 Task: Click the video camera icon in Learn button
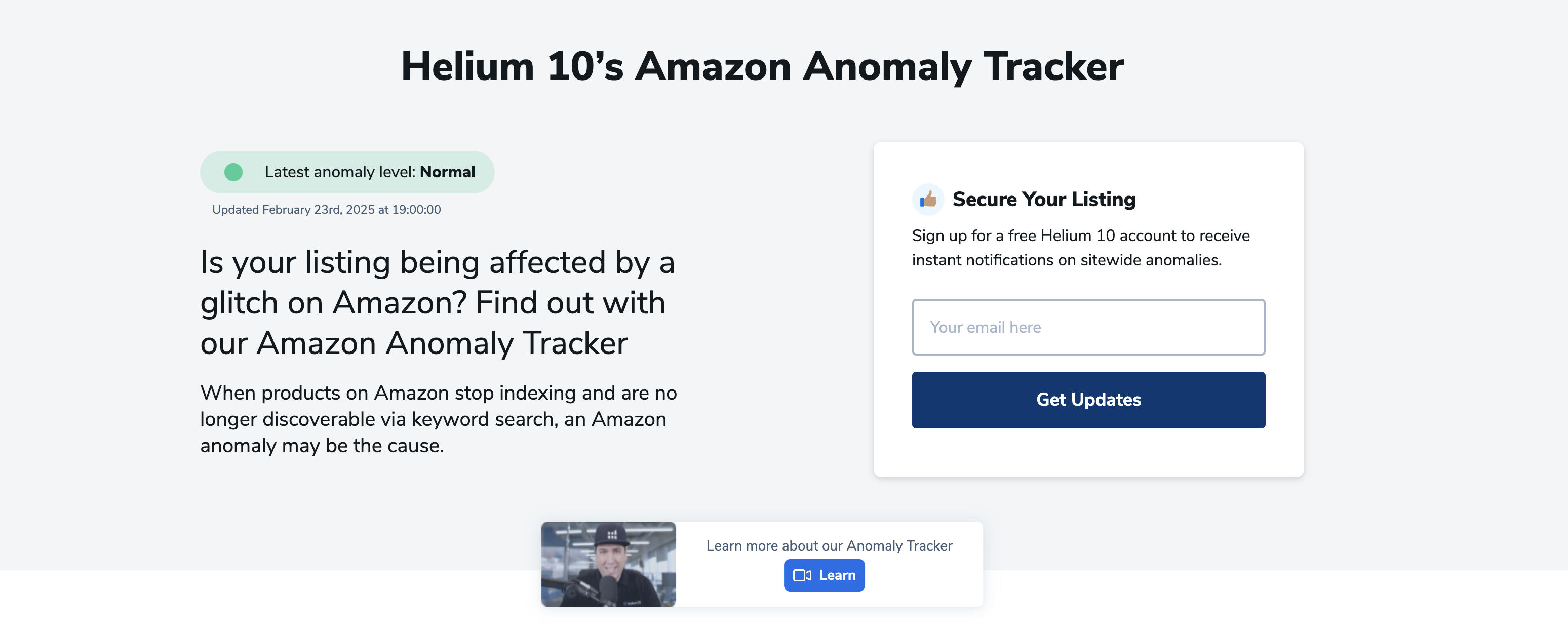coord(802,575)
